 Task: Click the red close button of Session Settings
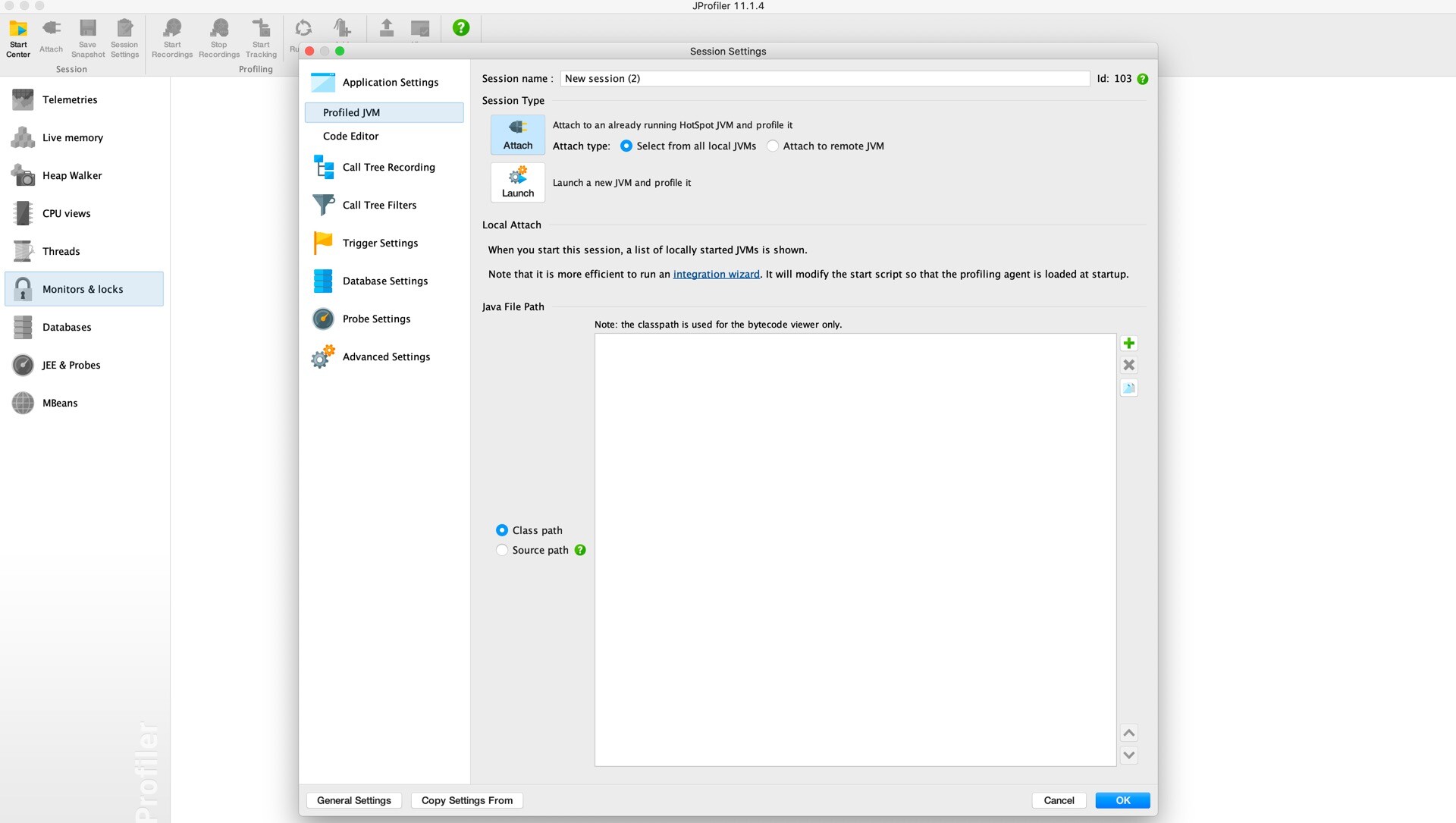309,51
